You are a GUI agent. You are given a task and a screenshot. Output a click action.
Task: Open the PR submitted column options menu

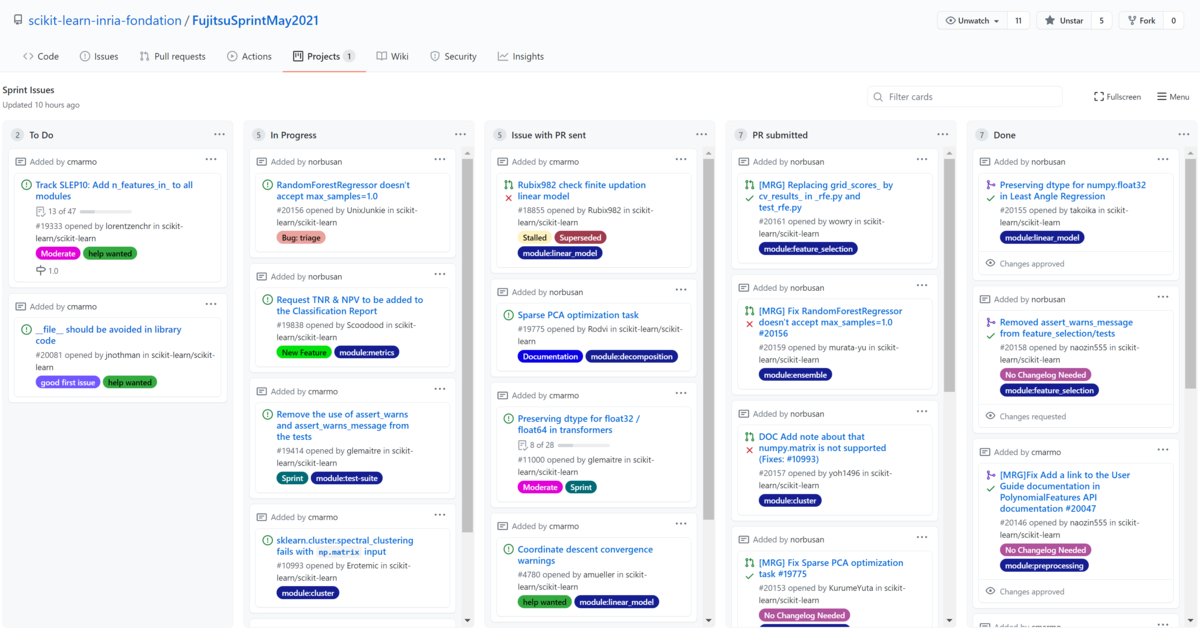click(942, 135)
